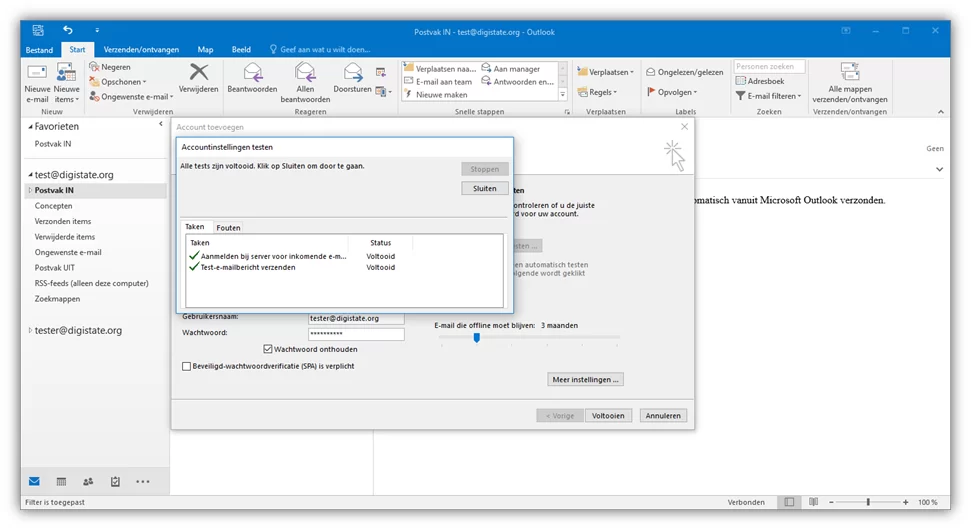This screenshot has height=530, width=971.
Task: Collapse the Favorieten section
Action: [30, 126]
